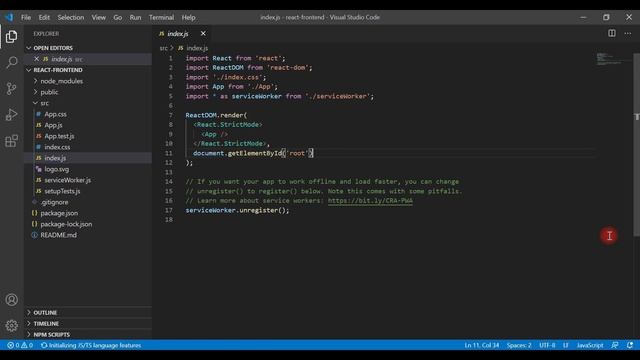Click the code minimap preview
This screenshot has height=360, width=640.
coord(612,59)
